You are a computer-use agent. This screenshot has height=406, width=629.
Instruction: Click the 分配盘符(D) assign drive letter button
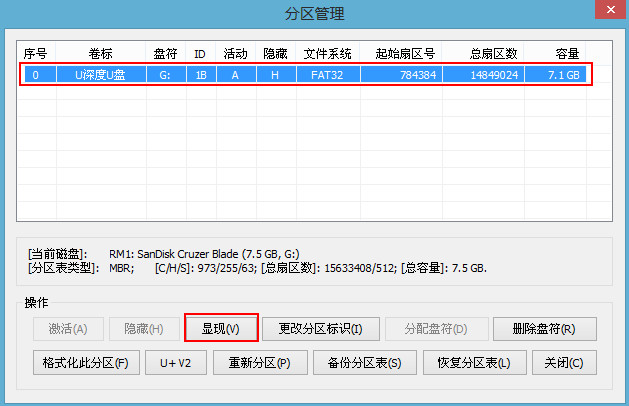pyautogui.click(x=436, y=329)
